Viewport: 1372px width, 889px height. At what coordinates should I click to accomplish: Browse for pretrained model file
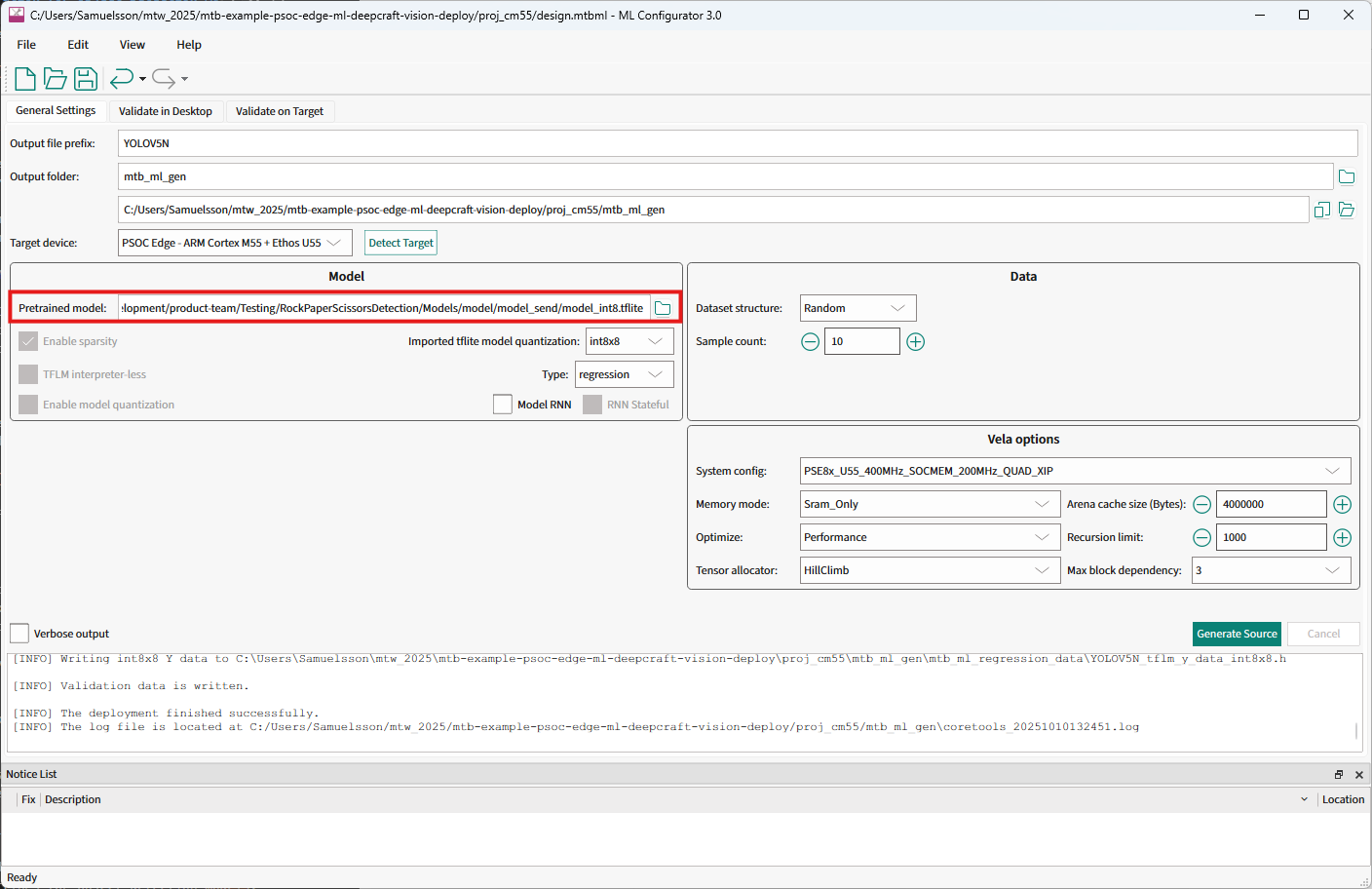(x=663, y=308)
